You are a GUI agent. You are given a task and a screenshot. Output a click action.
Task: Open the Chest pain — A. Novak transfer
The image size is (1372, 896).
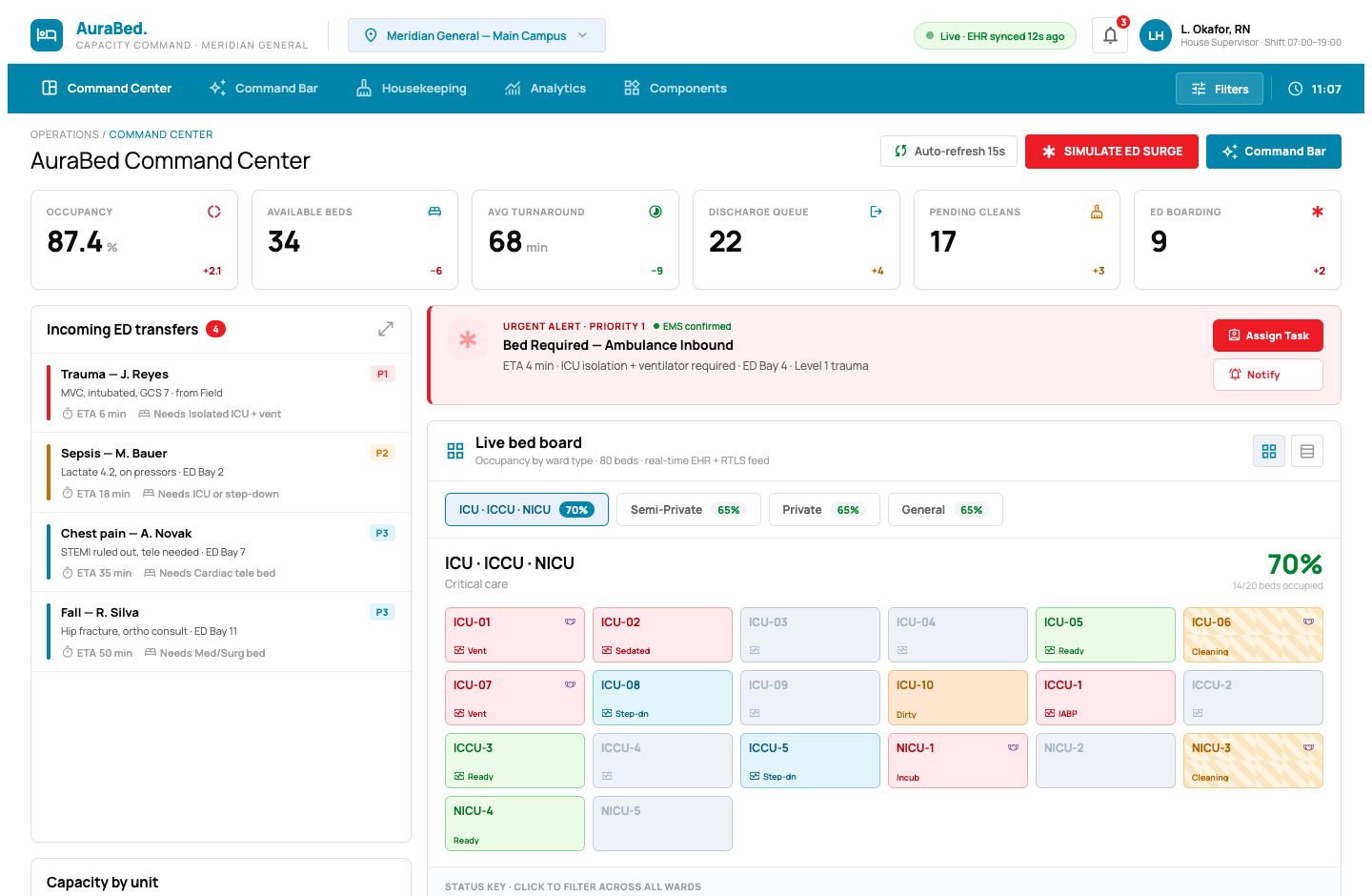click(221, 553)
